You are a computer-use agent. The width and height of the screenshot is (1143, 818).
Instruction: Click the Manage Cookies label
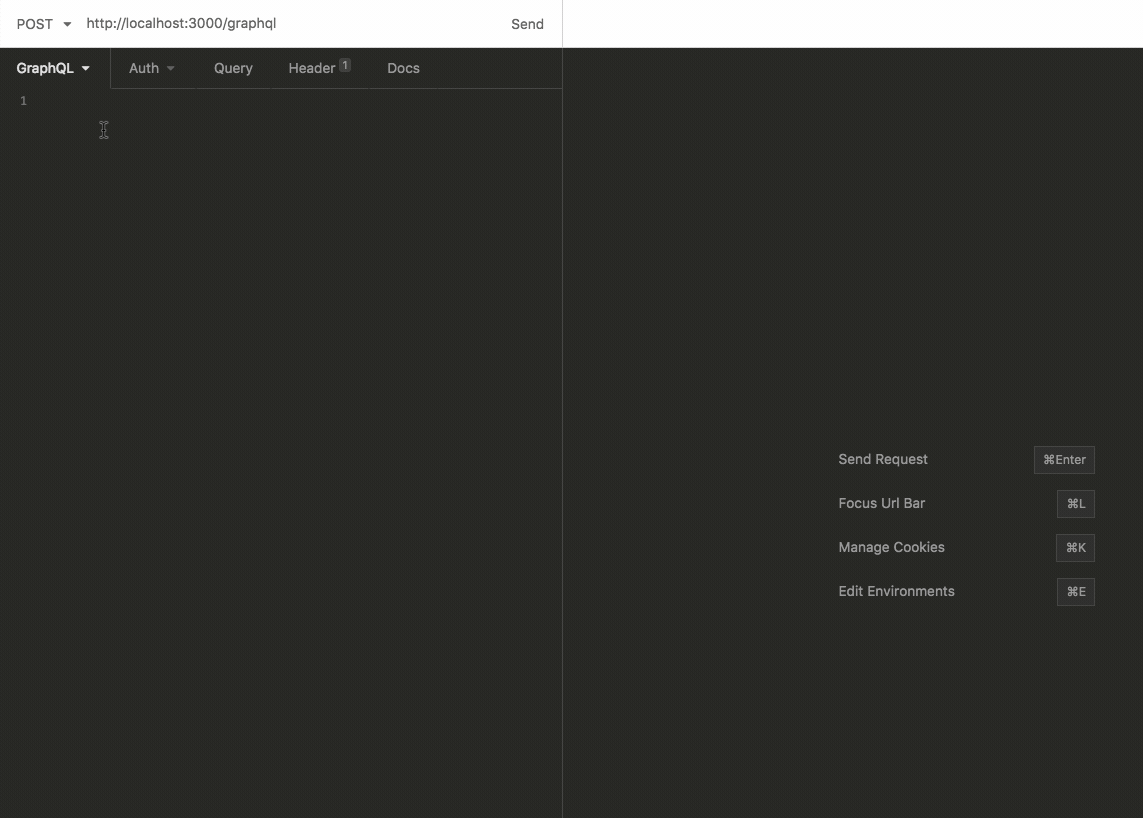click(x=892, y=548)
